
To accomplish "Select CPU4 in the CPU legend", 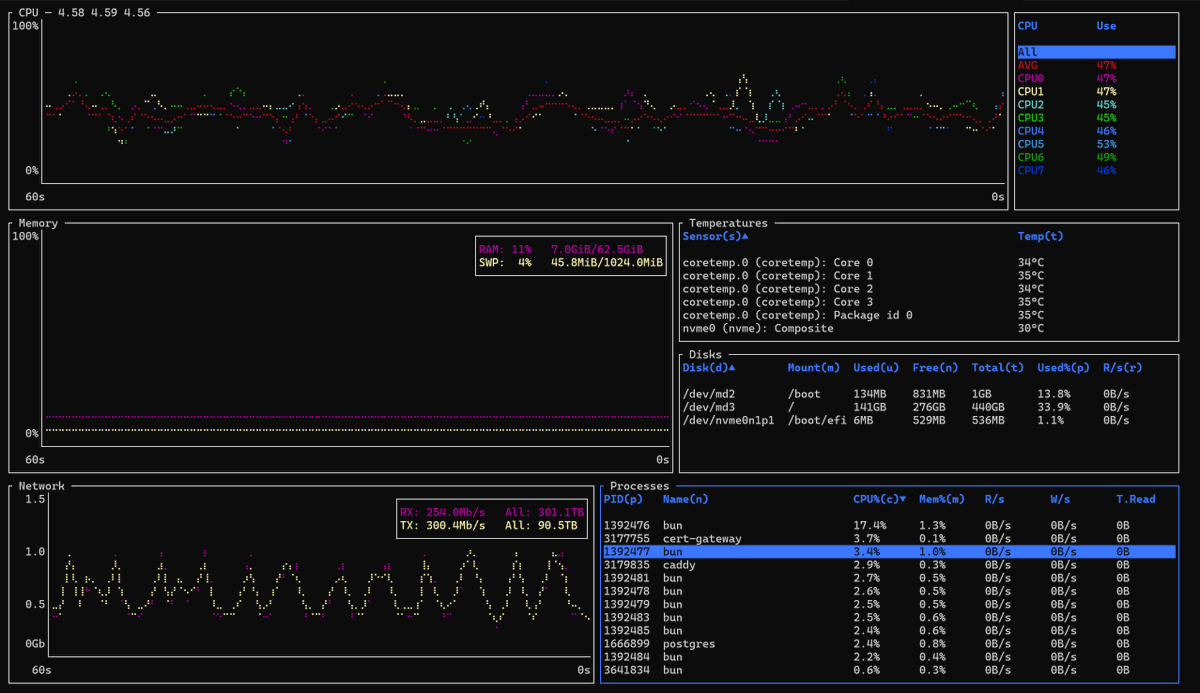I will pyautogui.click(x=1095, y=131).
